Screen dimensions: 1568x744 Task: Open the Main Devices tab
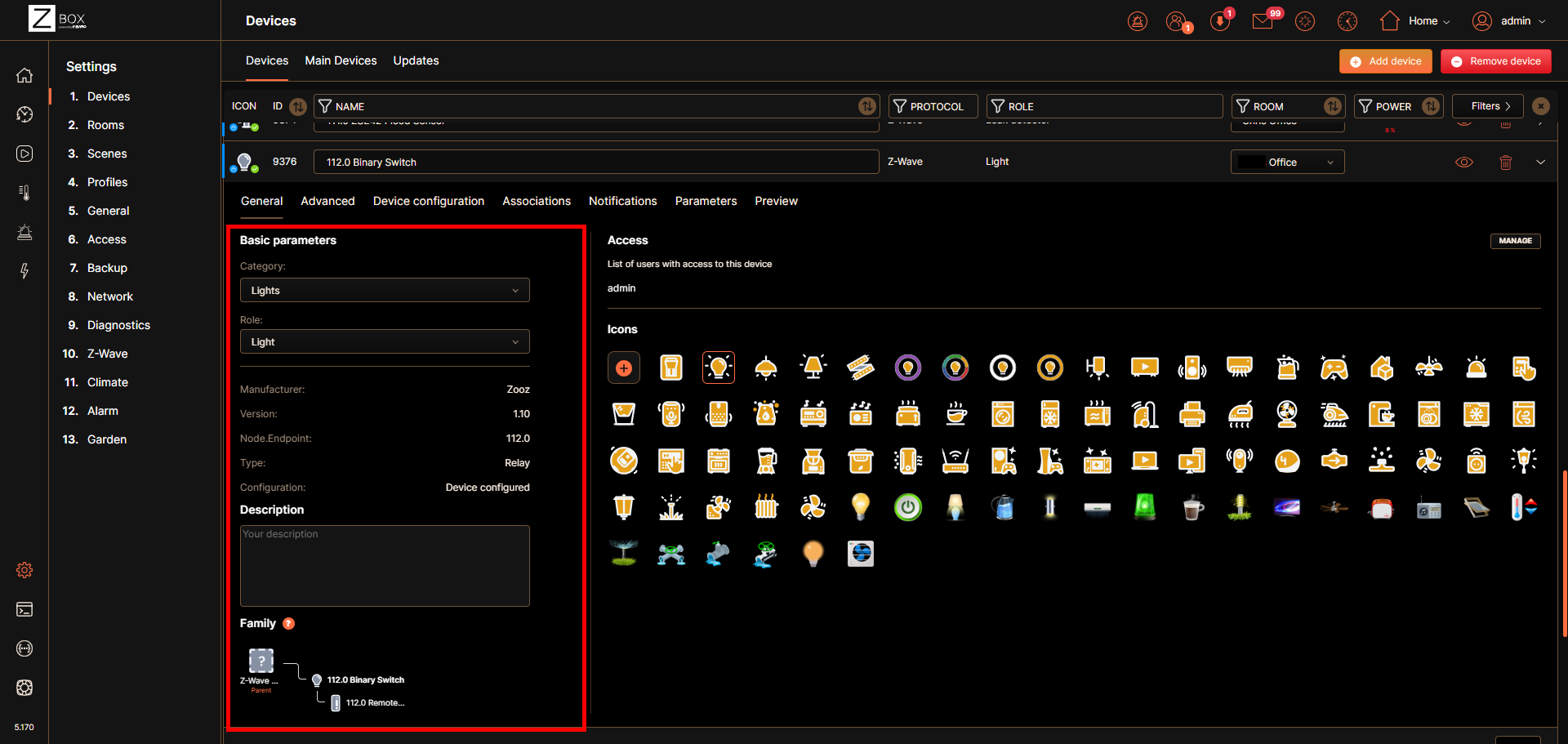(x=341, y=60)
